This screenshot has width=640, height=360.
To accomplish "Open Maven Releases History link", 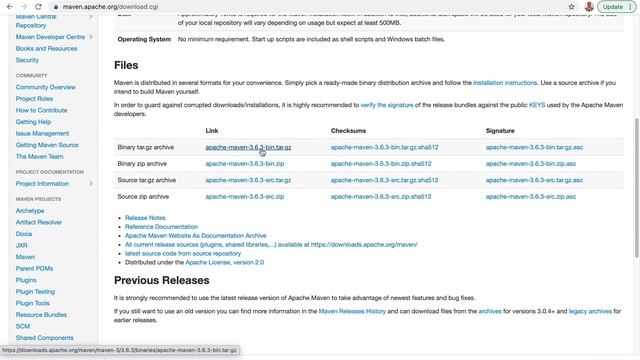I will [x=352, y=311].
